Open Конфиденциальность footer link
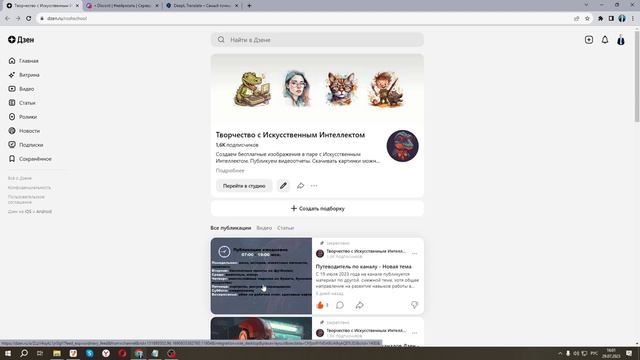 [29, 188]
